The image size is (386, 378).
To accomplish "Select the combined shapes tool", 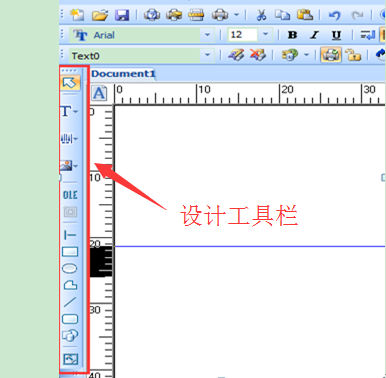I will coord(70,336).
